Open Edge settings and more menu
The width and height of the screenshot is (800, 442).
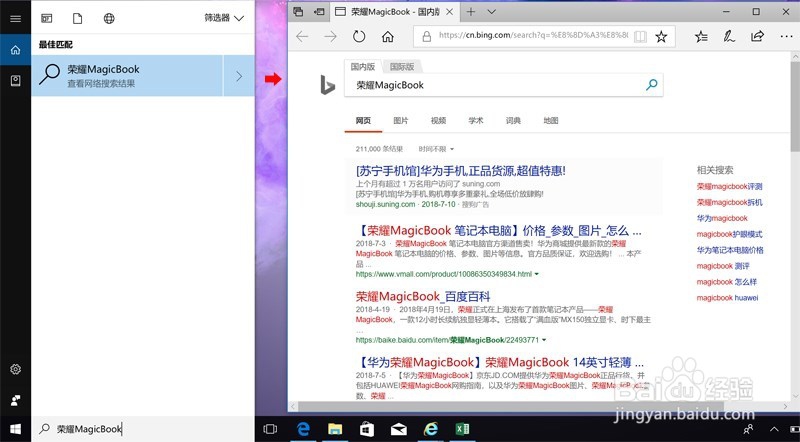[x=786, y=36]
